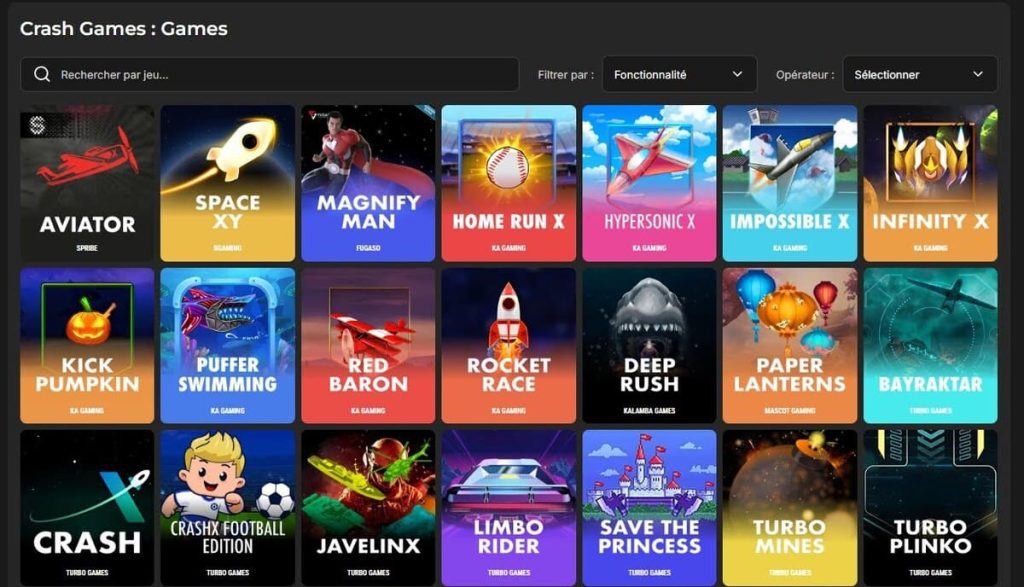Viewport: 1024px width, 587px height.
Task: Launch the Bayraktar game
Action: pos(930,345)
